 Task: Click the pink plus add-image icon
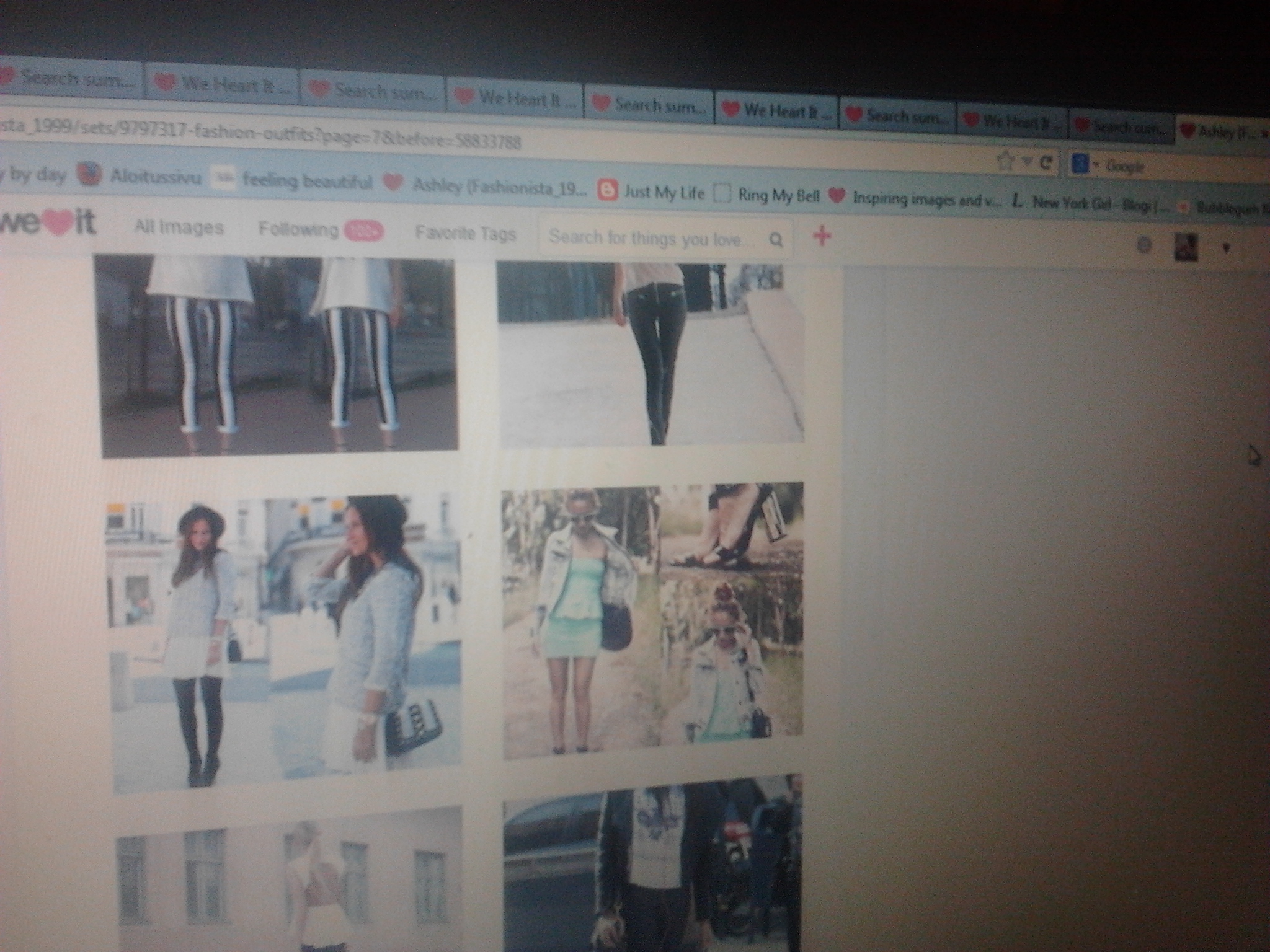(x=822, y=236)
